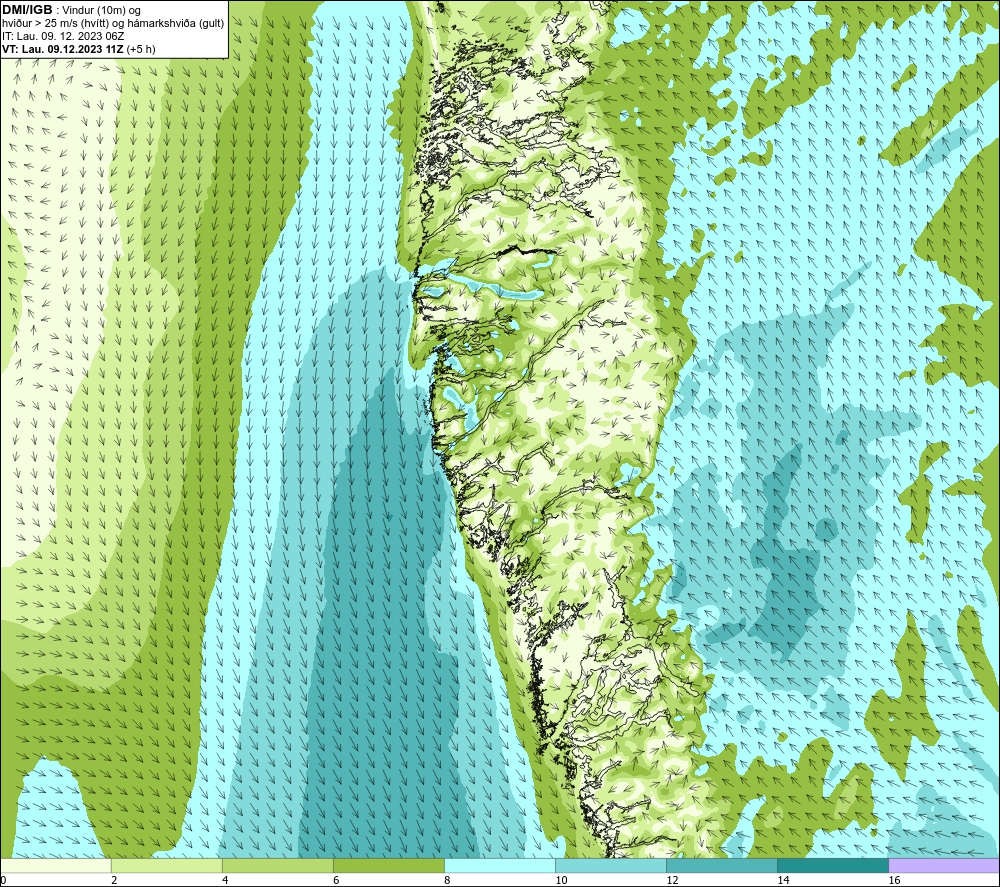This screenshot has height=887, width=1000.
Task: Click the 'IT: Lau. 09. 12. 2023 06Z' line
Action: tap(63, 36)
